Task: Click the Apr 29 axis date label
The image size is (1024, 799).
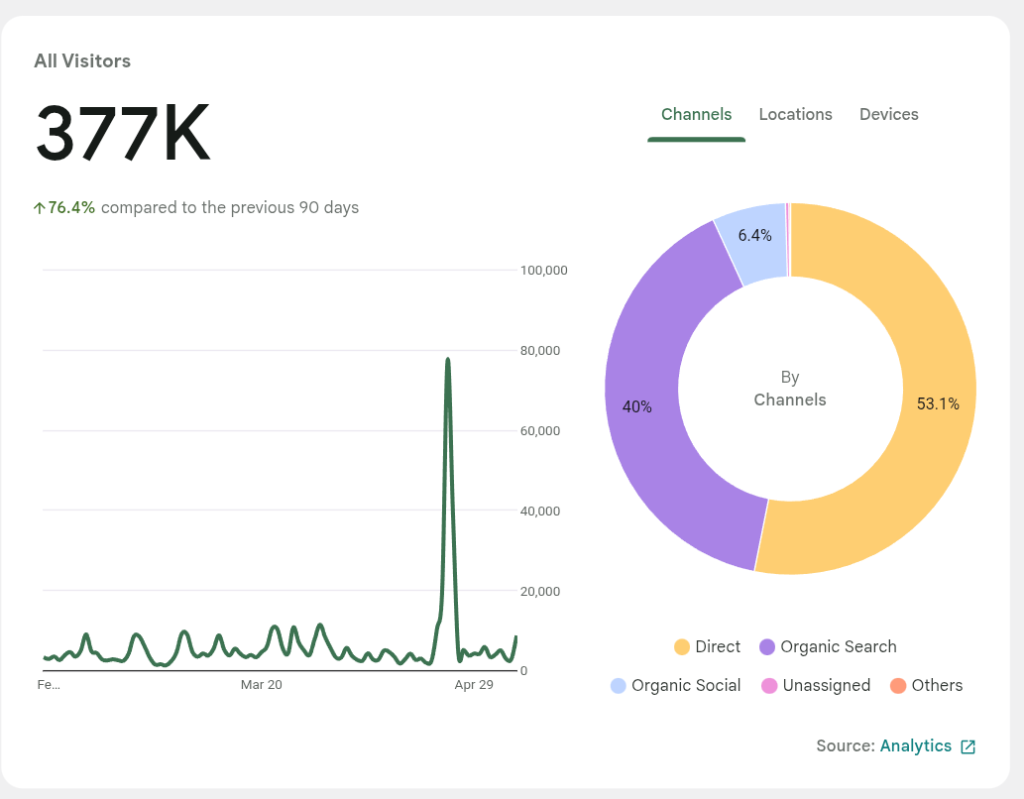Action: coord(474,685)
